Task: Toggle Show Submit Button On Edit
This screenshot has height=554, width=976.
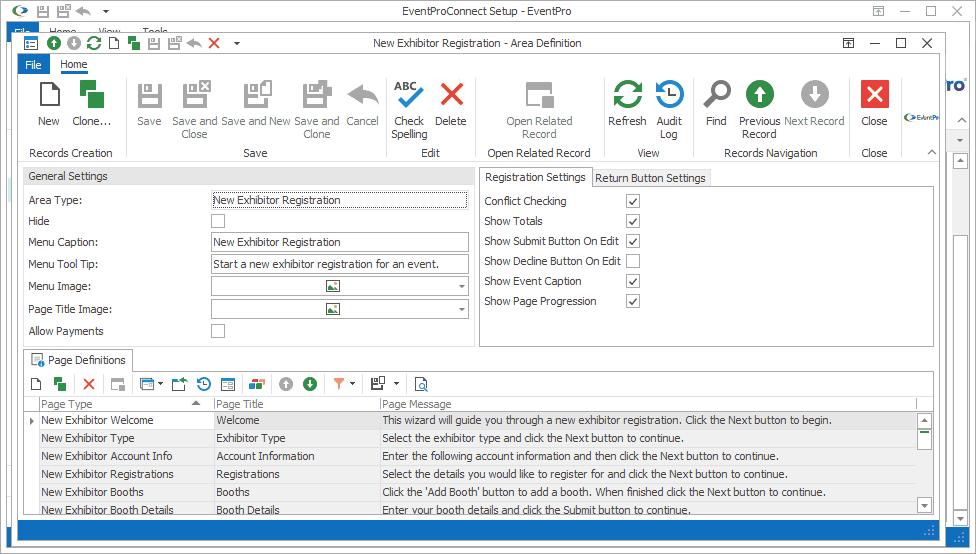Action: (633, 241)
